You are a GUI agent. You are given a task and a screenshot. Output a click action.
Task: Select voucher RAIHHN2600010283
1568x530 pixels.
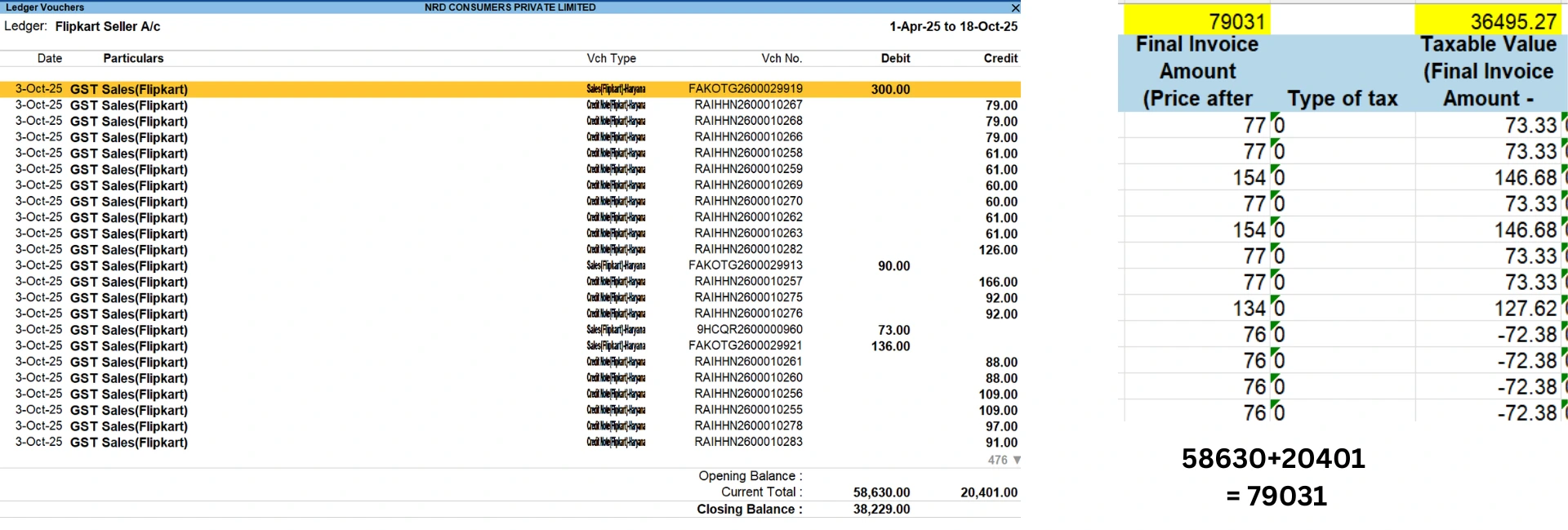510,443
